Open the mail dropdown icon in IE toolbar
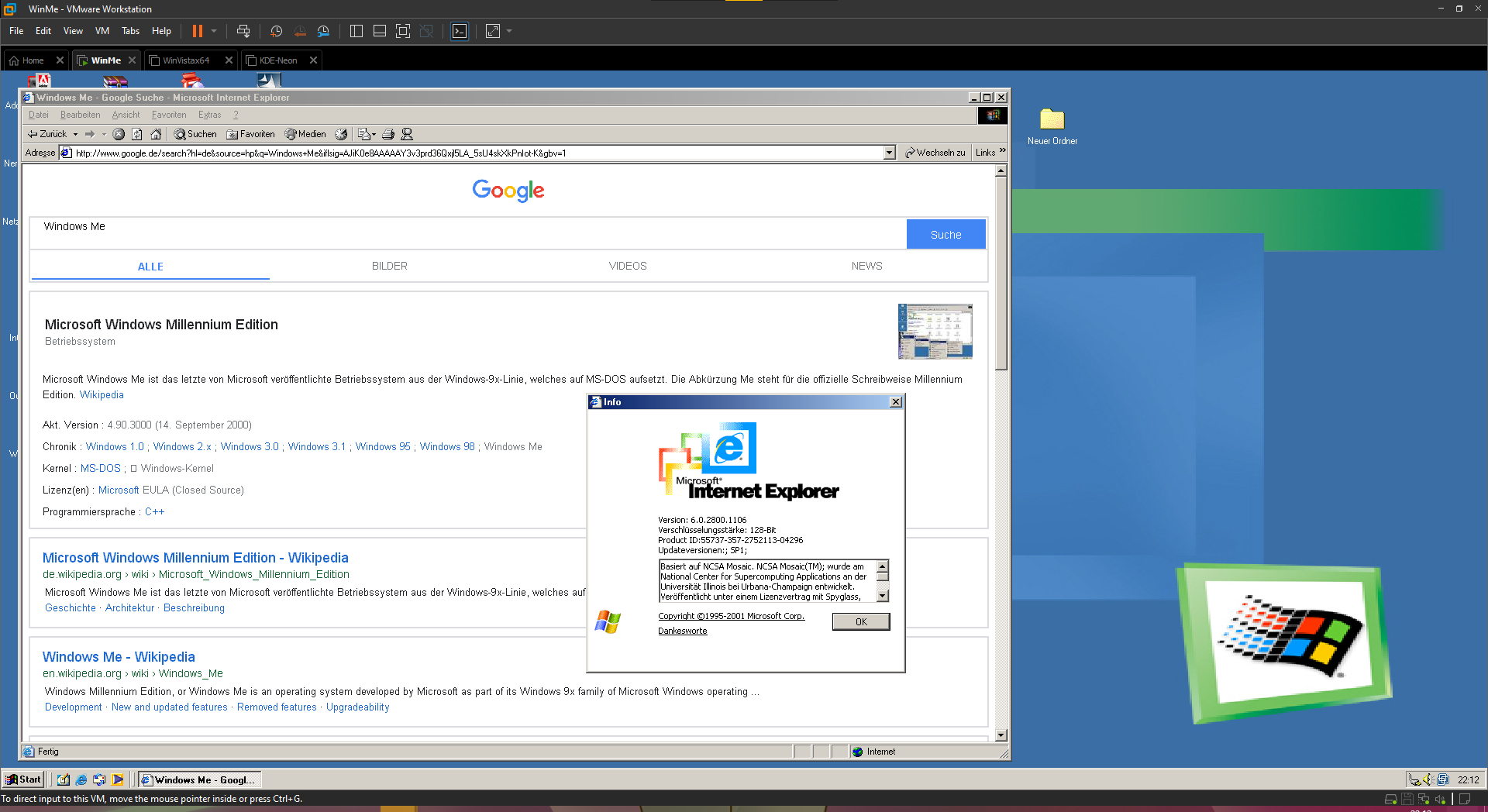The image size is (1488, 812). coord(367,134)
